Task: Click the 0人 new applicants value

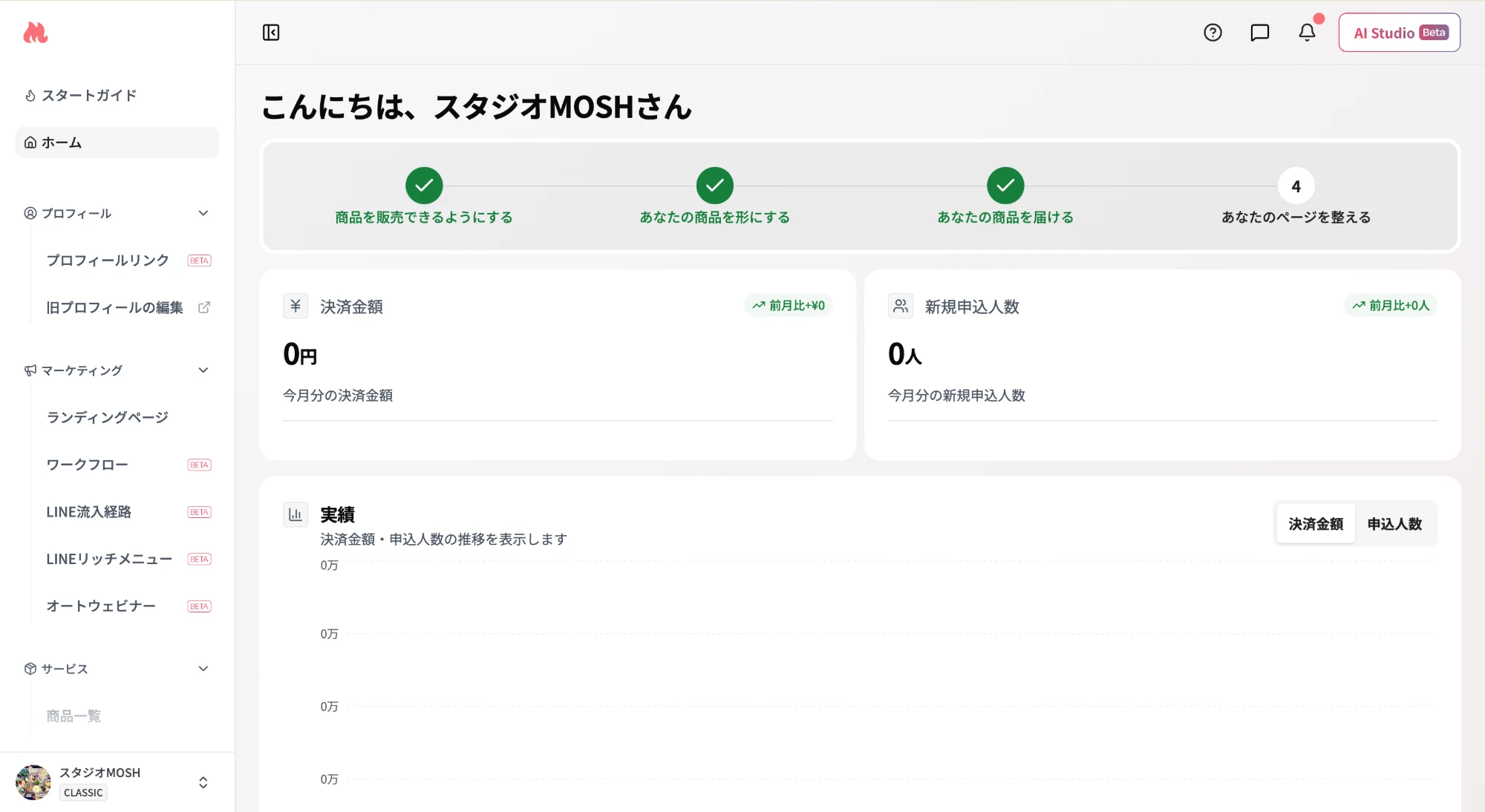Action: 905,354
